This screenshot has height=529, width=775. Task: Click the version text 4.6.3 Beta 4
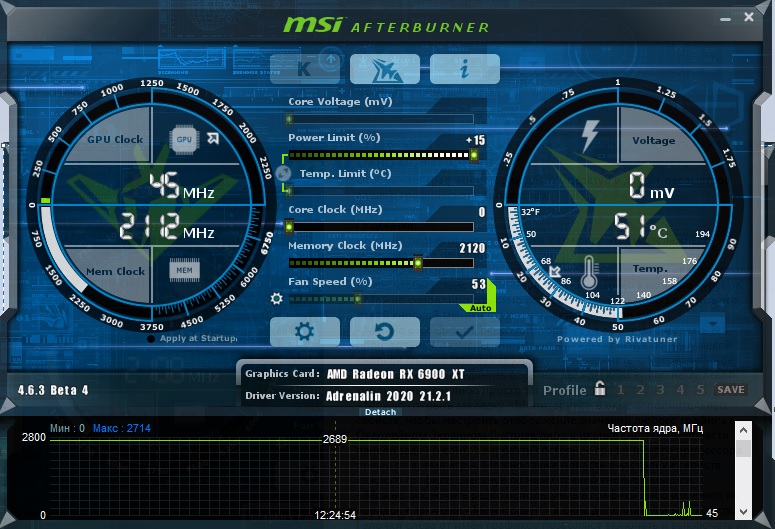click(53, 390)
